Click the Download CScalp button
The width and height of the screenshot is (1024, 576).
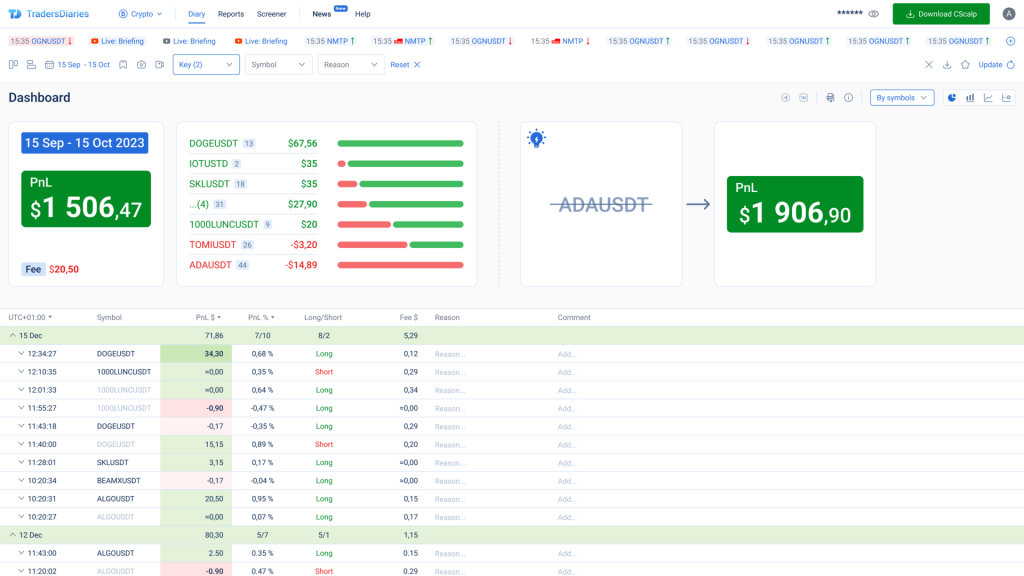[x=940, y=14]
